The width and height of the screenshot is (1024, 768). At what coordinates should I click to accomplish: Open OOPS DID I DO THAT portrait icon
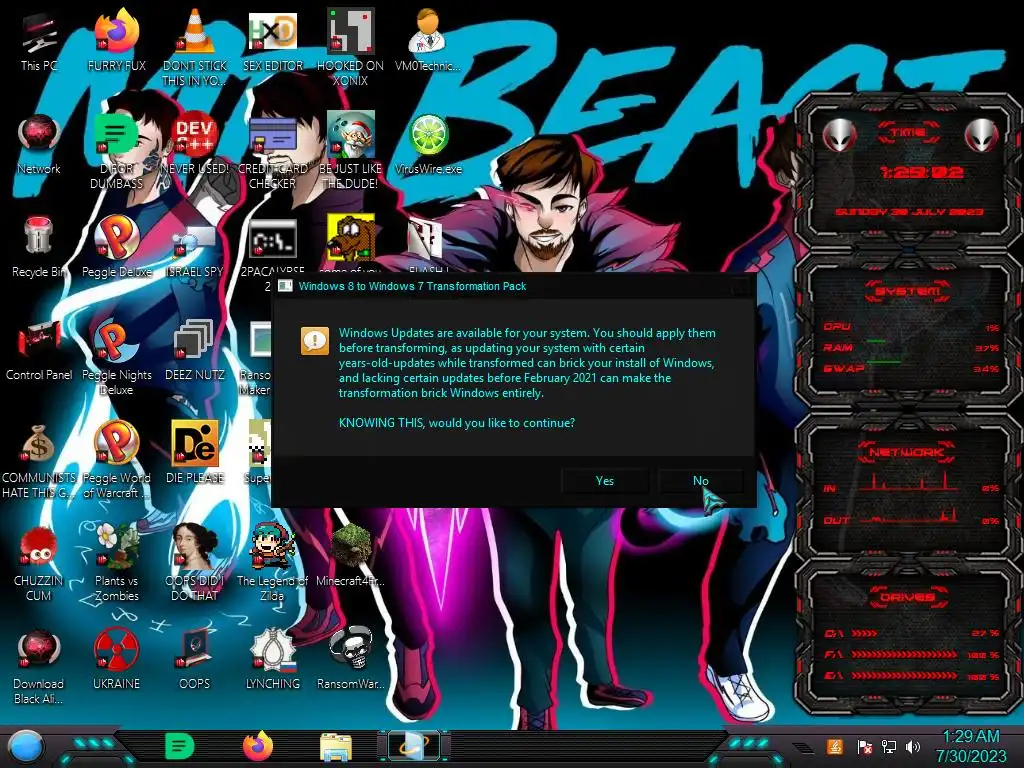195,564
